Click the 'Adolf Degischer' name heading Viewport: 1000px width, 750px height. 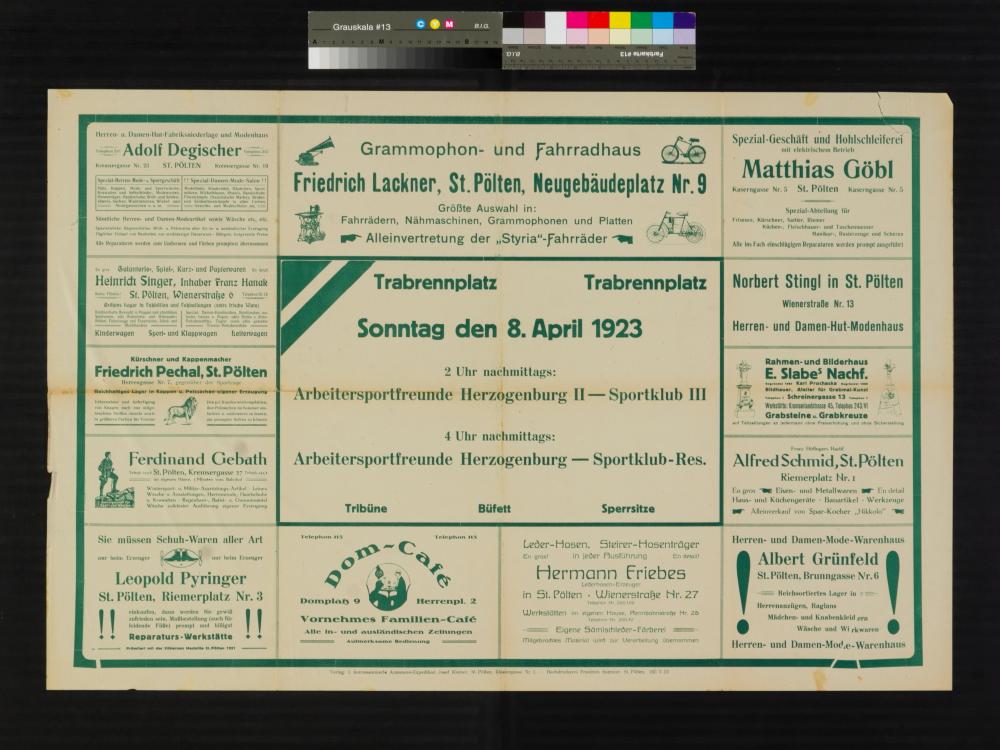pos(180,150)
